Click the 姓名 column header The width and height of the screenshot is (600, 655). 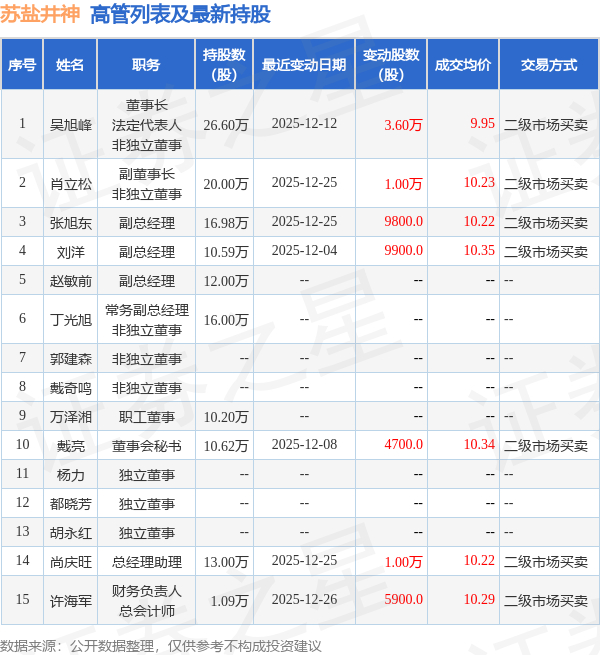point(70,64)
